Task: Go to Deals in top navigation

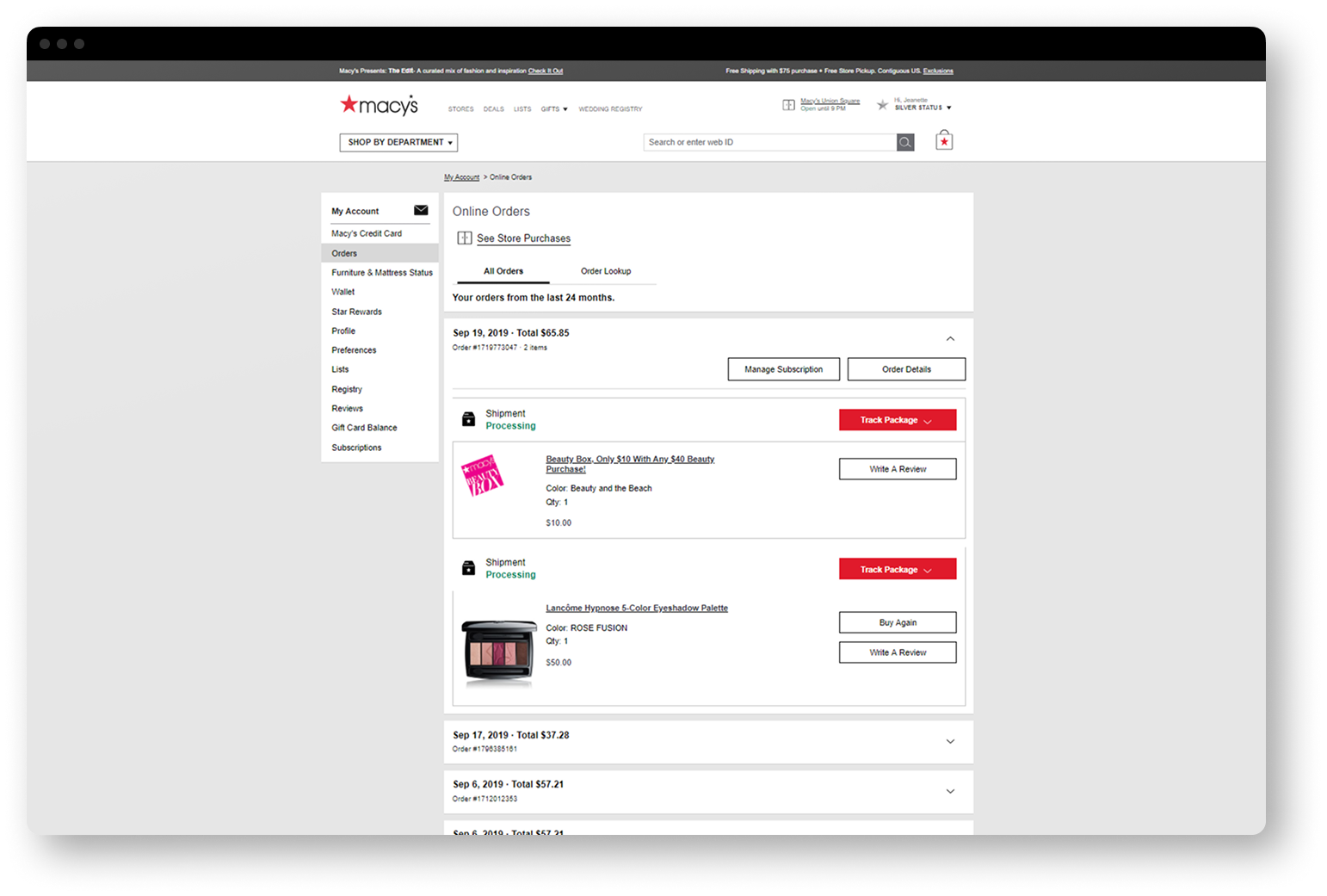Action: pyautogui.click(x=494, y=109)
